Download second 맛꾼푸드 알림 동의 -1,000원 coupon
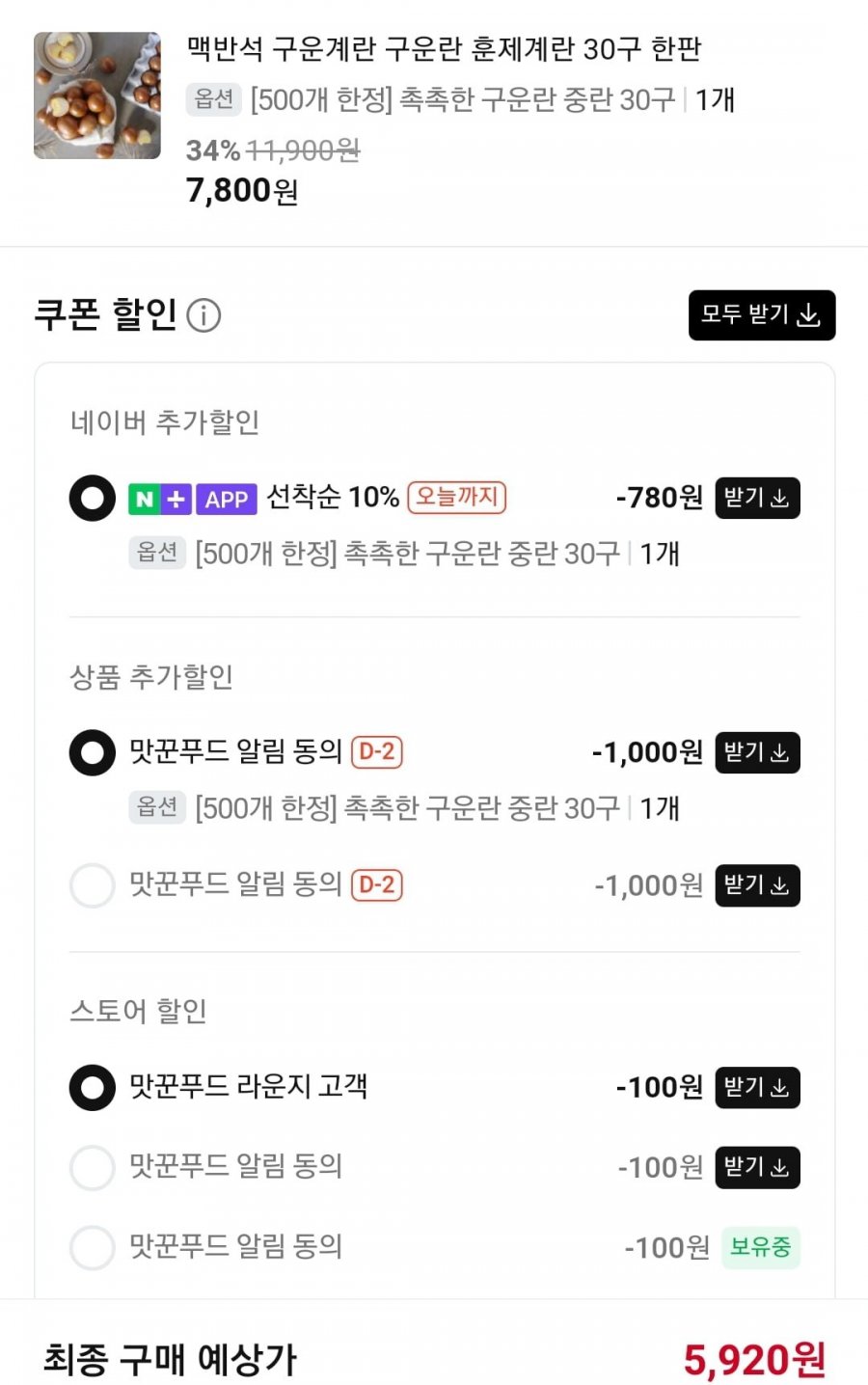Image resolution: width=868 pixels, height=1385 pixels. coord(757,885)
